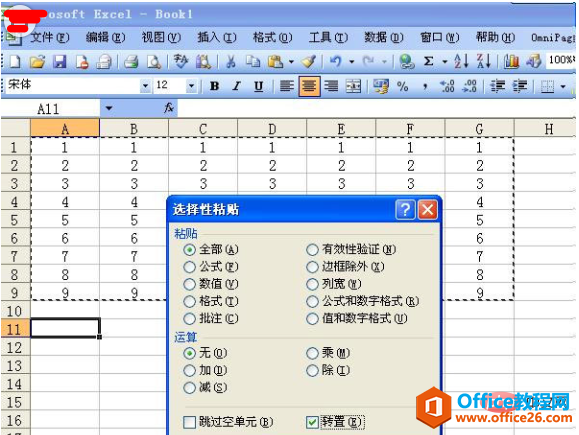Open the Chart Wizard icon
The width and height of the screenshot is (579, 435).
click(x=511, y=61)
